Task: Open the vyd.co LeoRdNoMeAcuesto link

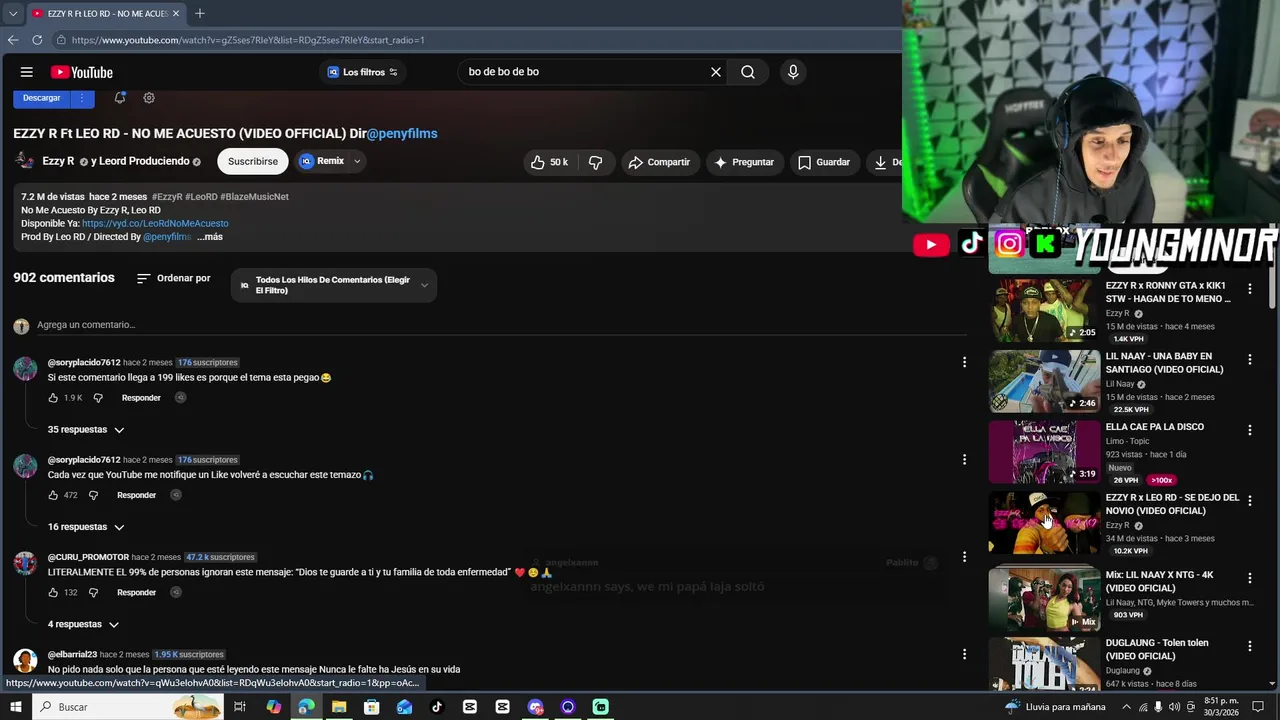Action: (x=155, y=224)
